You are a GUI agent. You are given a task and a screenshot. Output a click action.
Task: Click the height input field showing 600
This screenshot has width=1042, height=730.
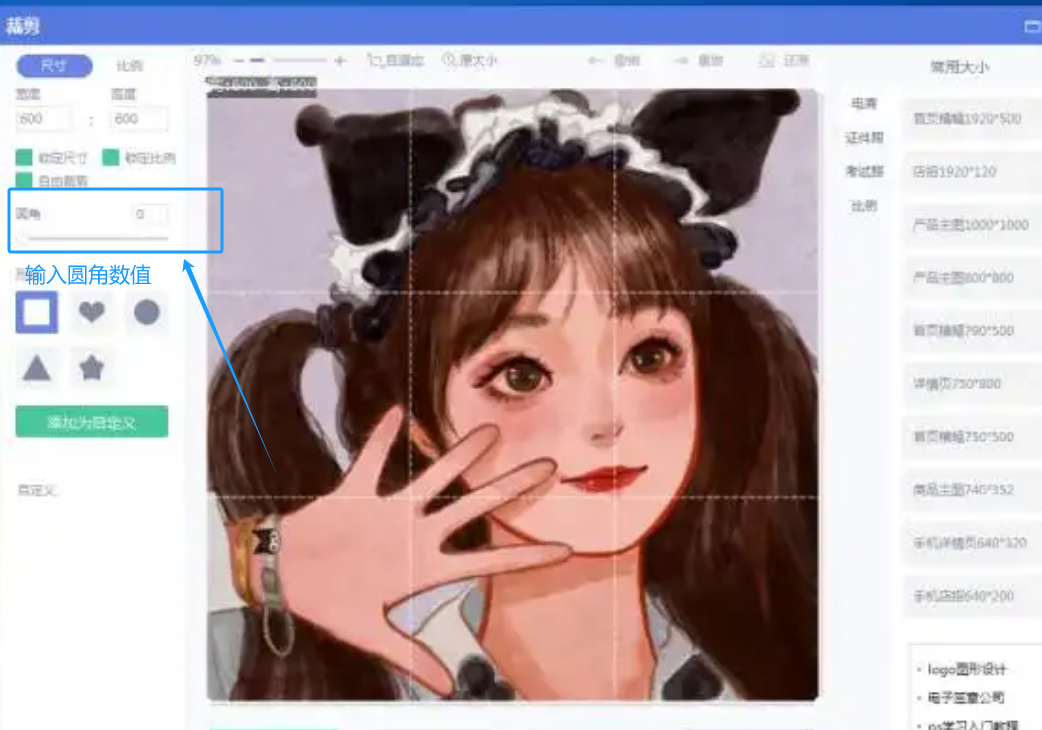click(x=139, y=119)
